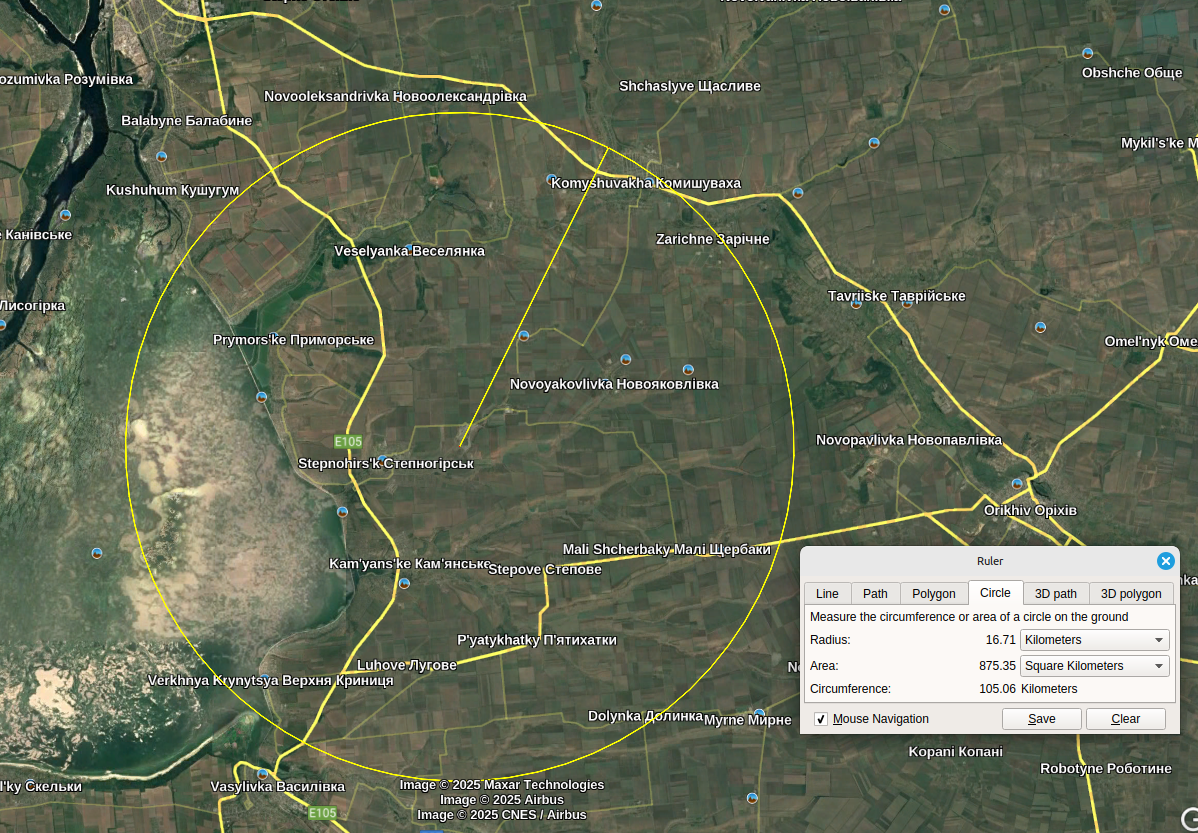Click the Mali Shcherbaky place label
The image size is (1198, 833).
pos(666,549)
